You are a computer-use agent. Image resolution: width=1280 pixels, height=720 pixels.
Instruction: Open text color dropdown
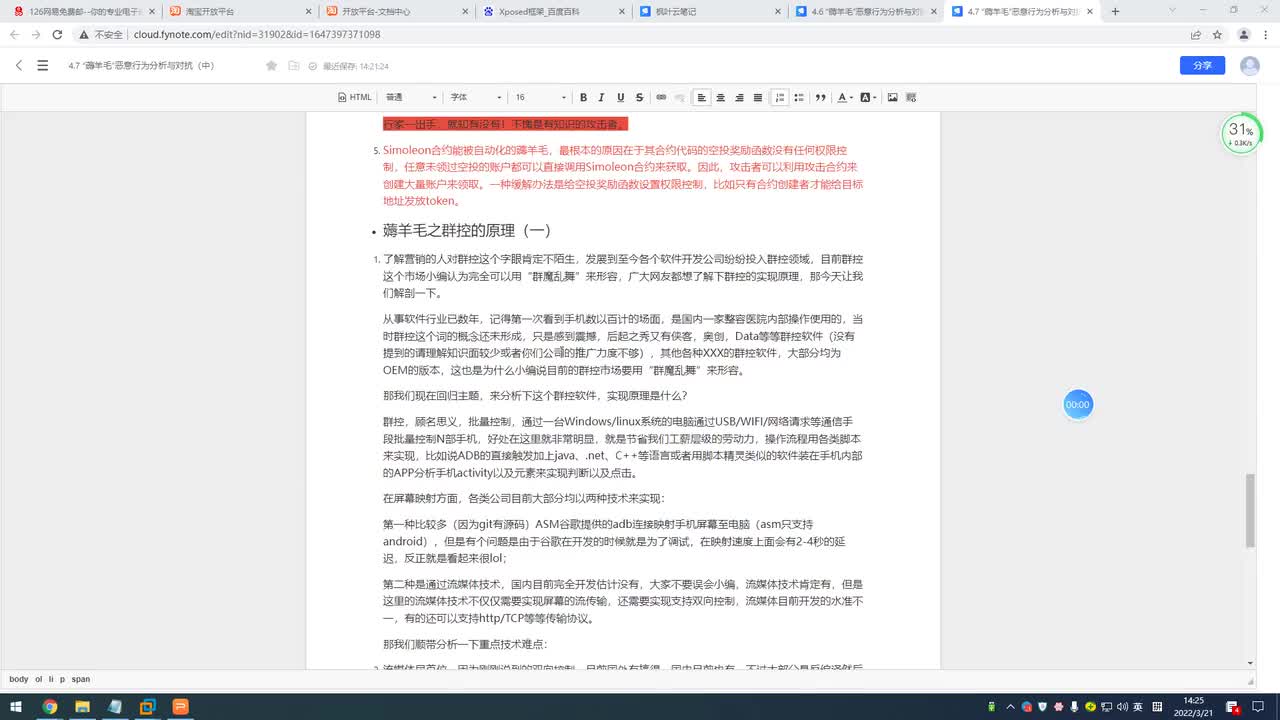tap(844, 97)
